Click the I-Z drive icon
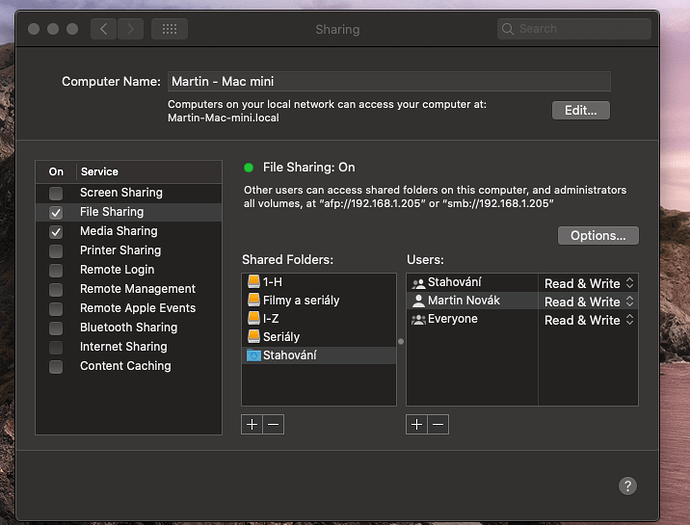Screen dimensions: 690x525 pyautogui.click(x=253, y=318)
